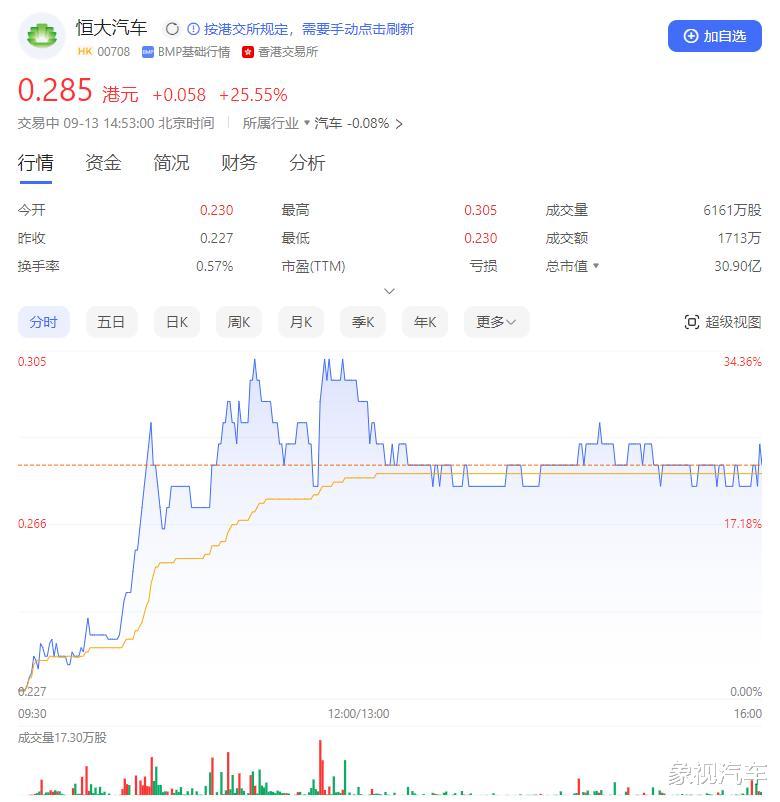Click the info icon before 按港交所规定
The image size is (780, 802).
click(193, 29)
